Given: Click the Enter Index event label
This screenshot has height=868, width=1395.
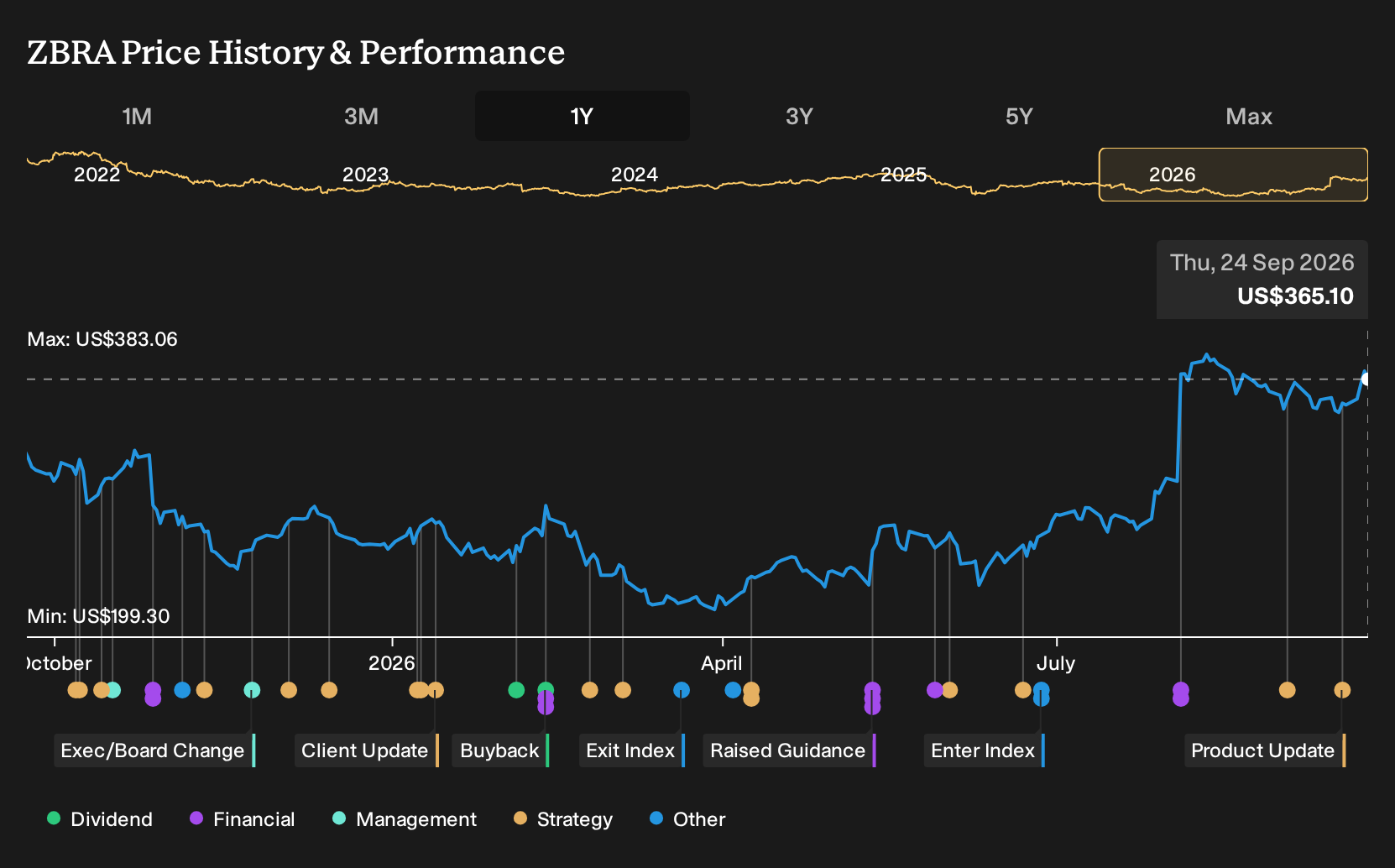Looking at the screenshot, I should coord(985,750).
